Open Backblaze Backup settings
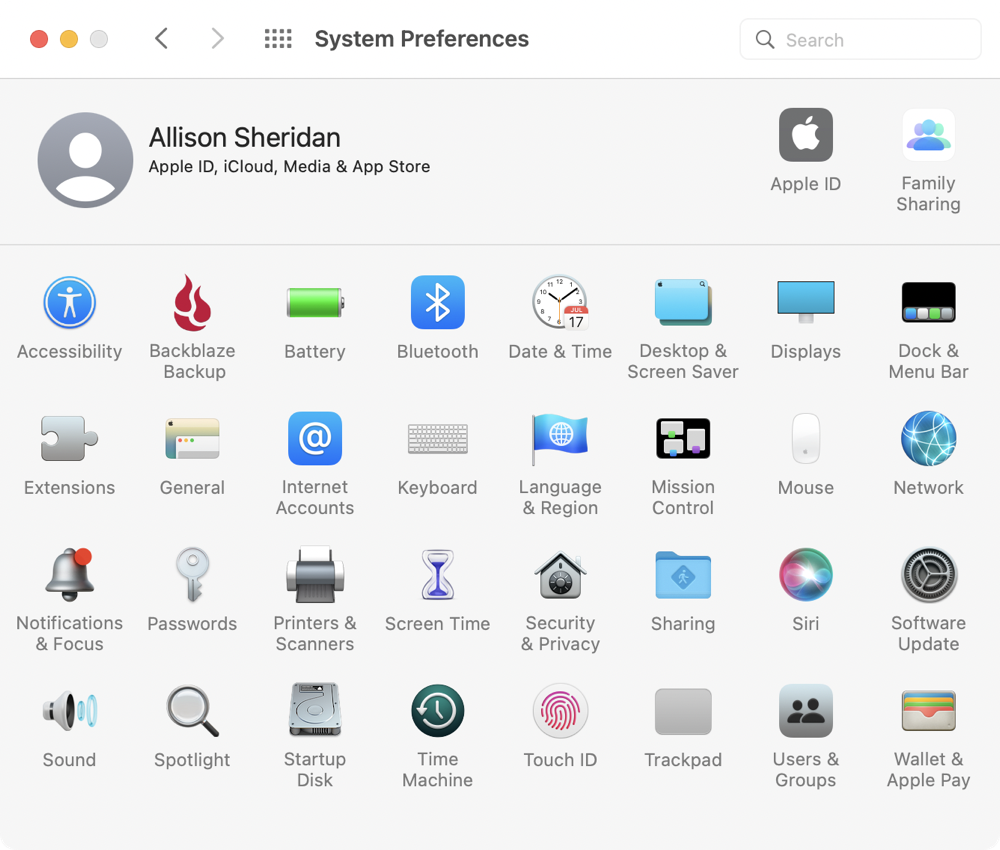This screenshot has height=850, width=1000. pyautogui.click(x=192, y=303)
